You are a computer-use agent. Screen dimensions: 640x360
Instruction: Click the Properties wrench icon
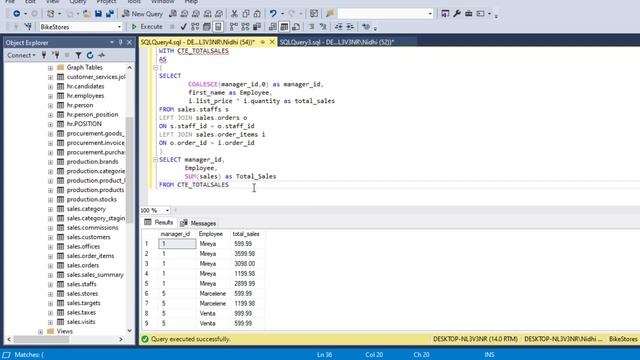click(x=457, y=13)
